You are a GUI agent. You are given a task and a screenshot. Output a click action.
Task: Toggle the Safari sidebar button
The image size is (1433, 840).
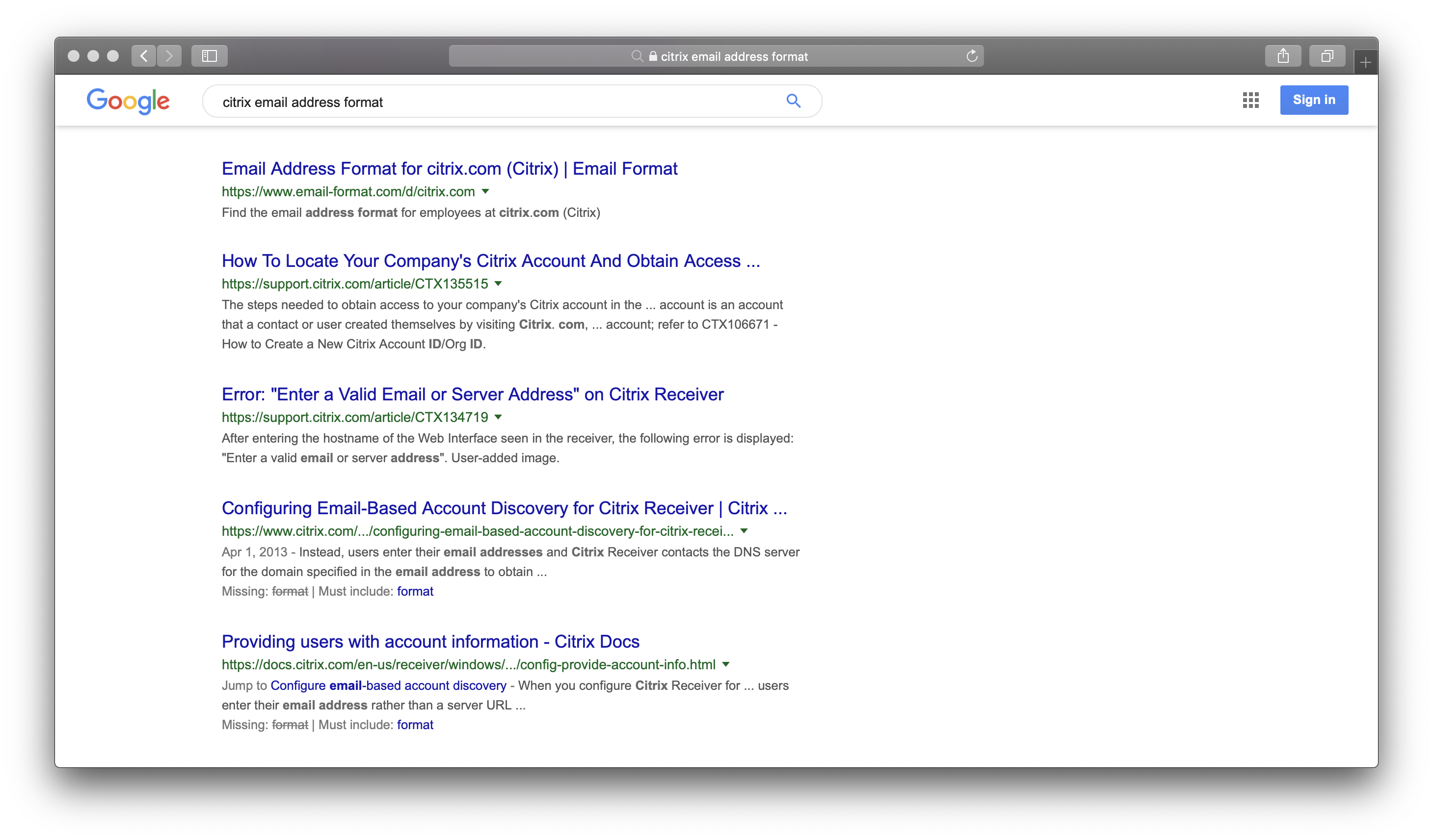209,56
